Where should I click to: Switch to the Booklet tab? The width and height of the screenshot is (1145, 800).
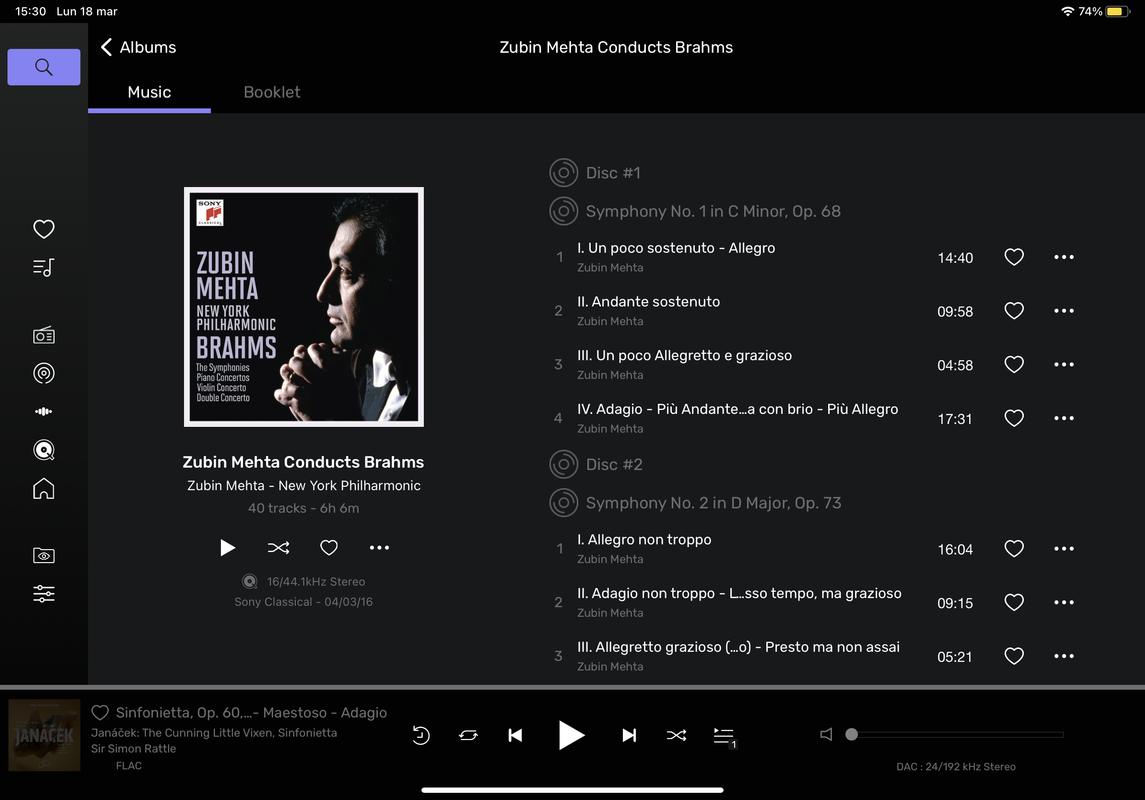(x=272, y=93)
